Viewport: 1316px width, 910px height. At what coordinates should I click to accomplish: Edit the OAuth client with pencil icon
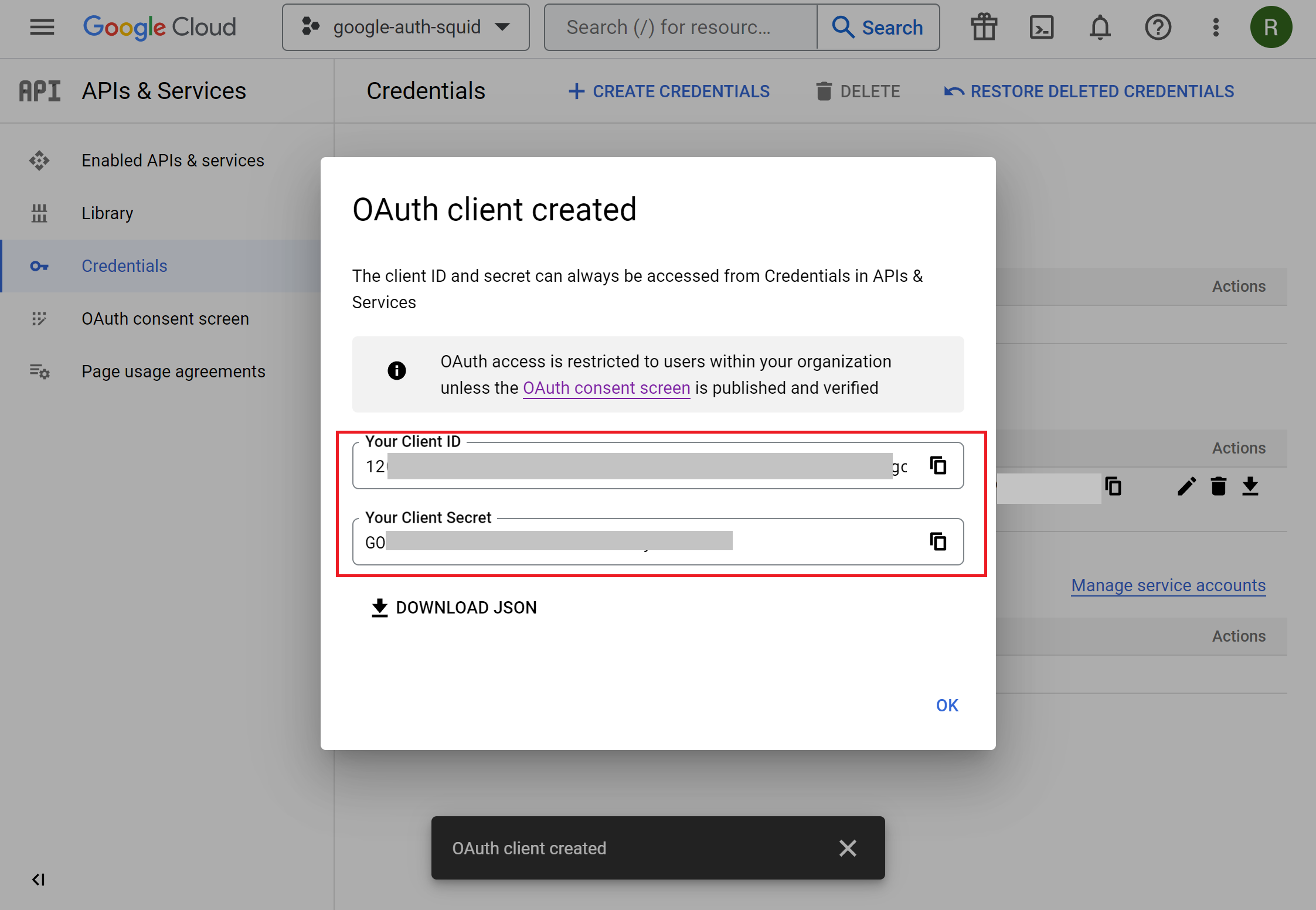pyautogui.click(x=1186, y=486)
